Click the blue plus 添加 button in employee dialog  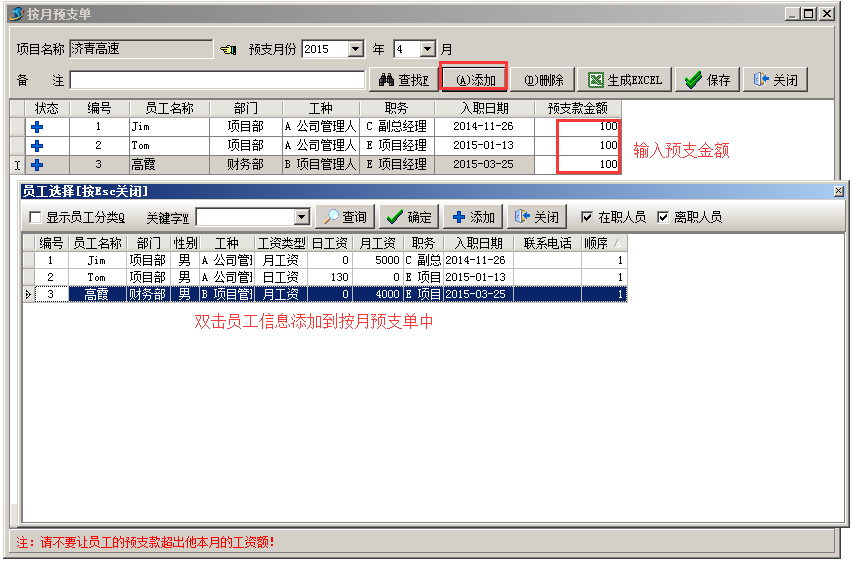pyautogui.click(x=472, y=217)
